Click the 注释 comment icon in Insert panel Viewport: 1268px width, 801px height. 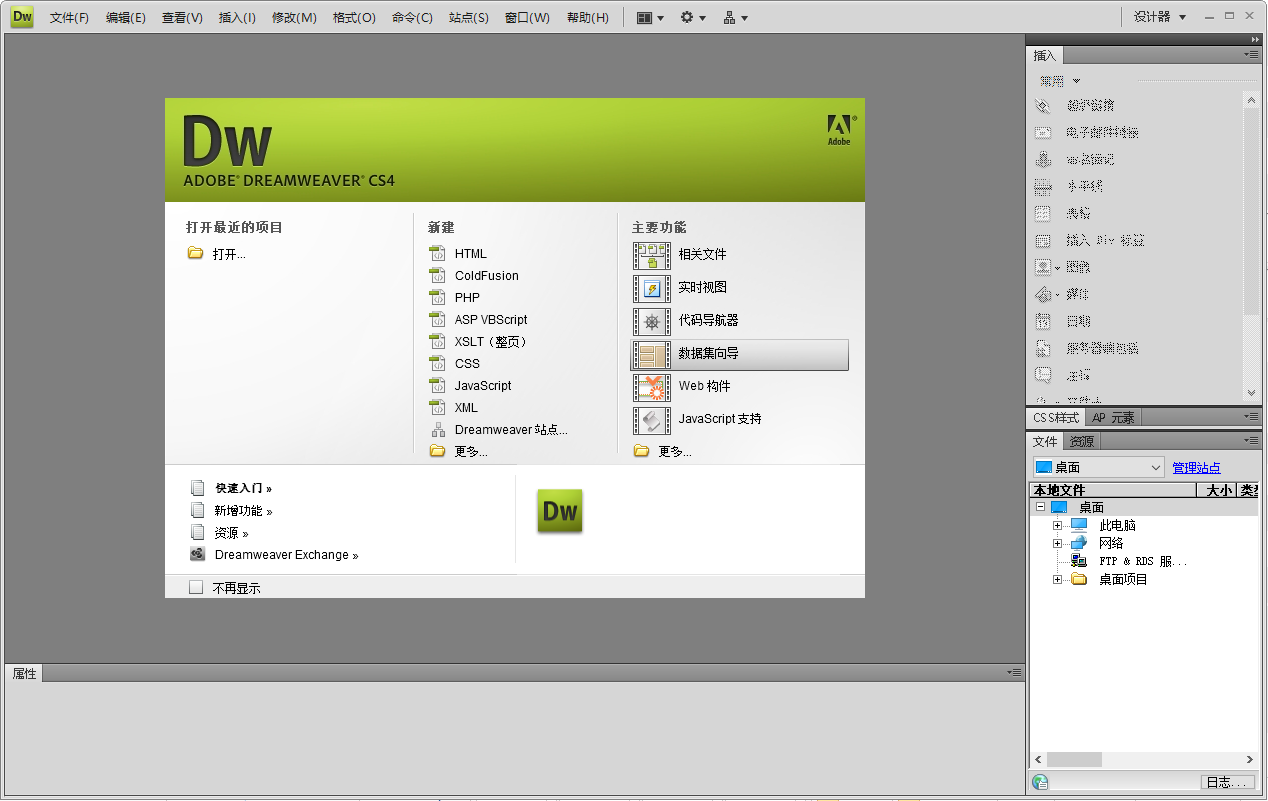(x=1043, y=375)
